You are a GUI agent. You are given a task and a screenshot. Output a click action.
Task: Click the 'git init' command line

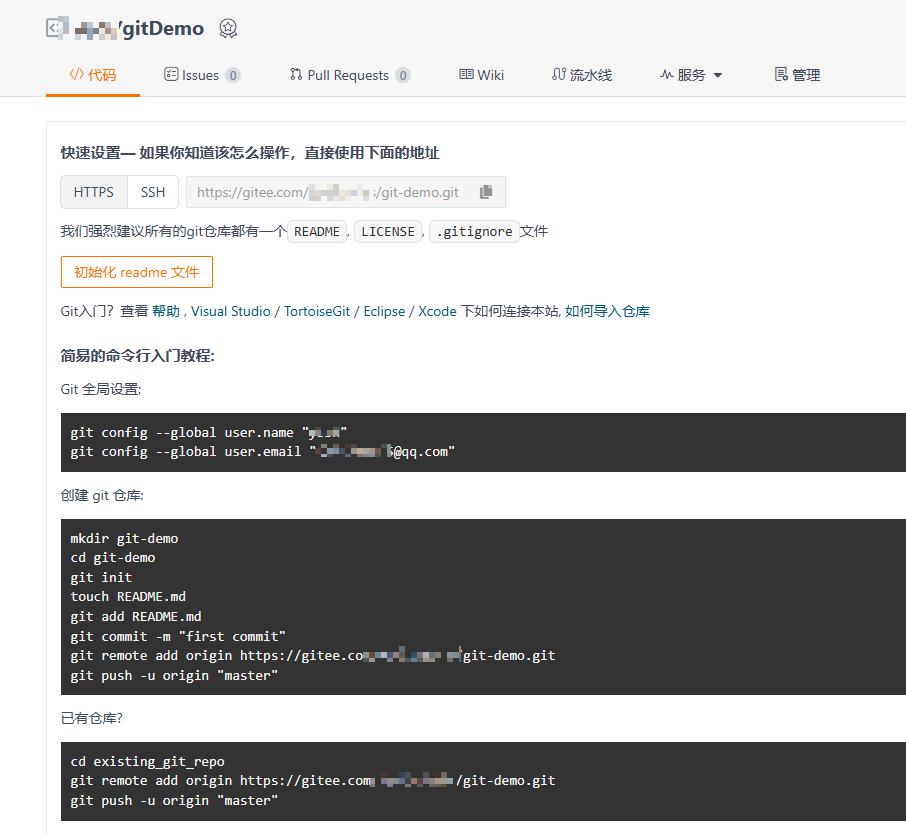point(101,577)
